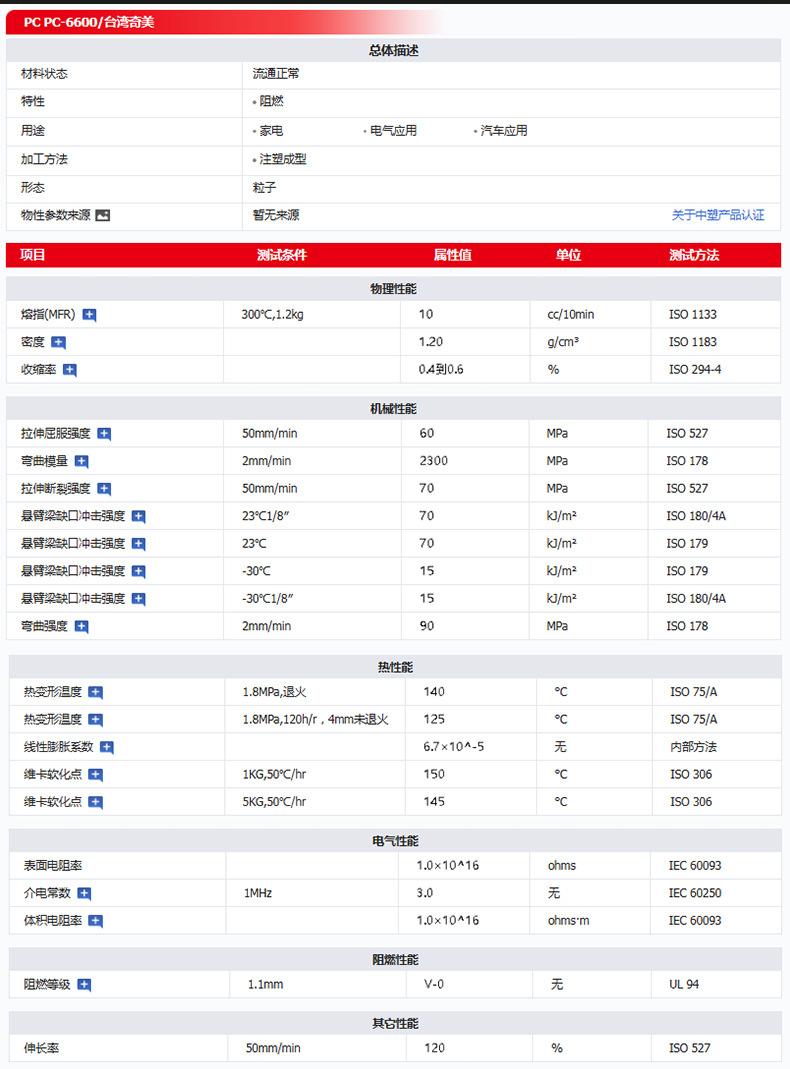Click the 单位 column header
The width and height of the screenshot is (790, 1069).
[568, 255]
